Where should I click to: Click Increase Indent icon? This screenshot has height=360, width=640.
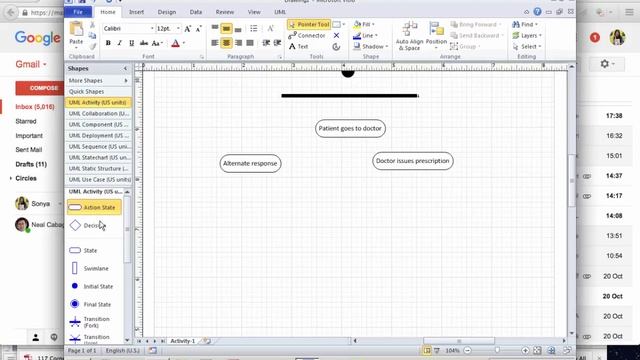click(278, 43)
